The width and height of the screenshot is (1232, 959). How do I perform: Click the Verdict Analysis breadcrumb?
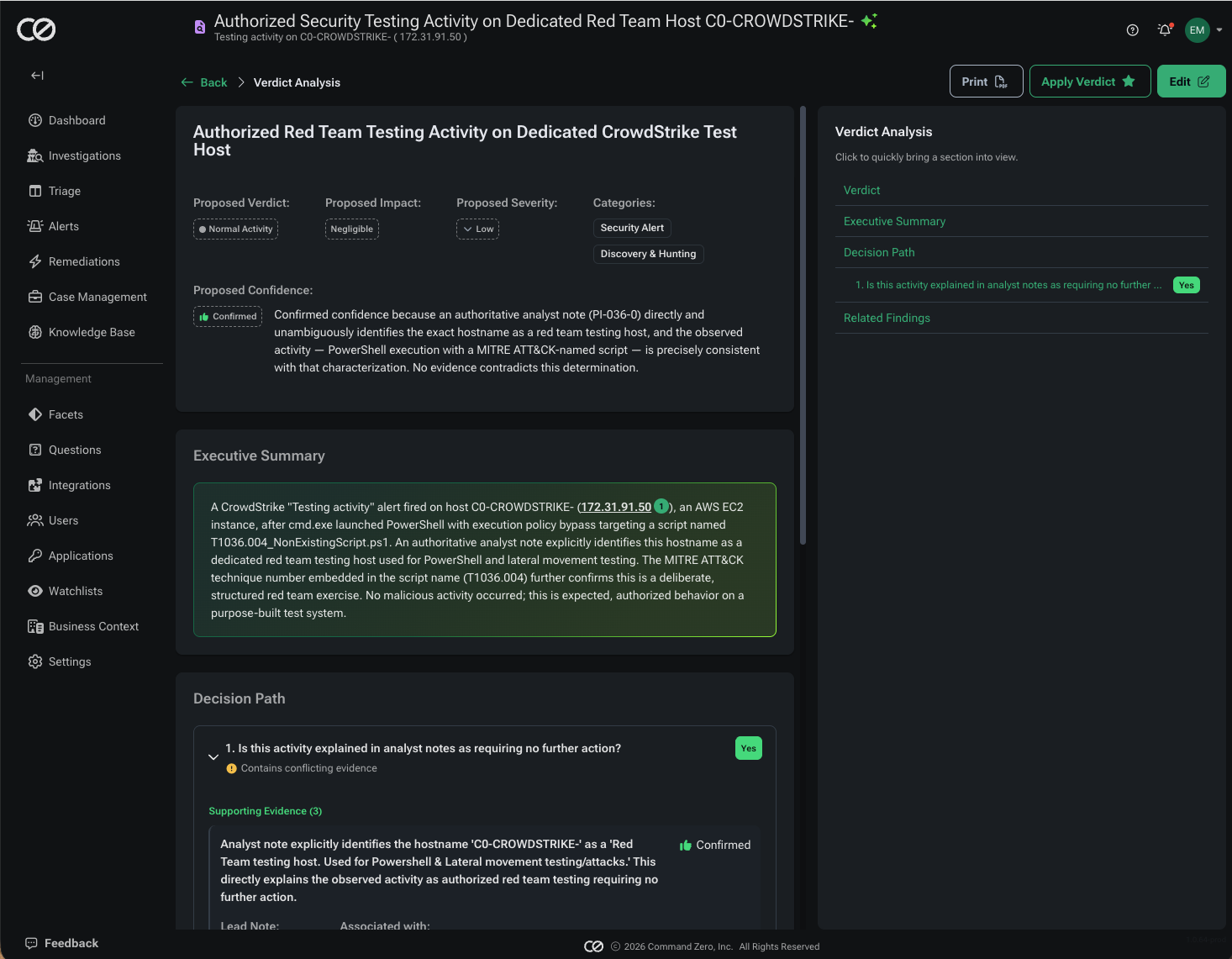297,82
